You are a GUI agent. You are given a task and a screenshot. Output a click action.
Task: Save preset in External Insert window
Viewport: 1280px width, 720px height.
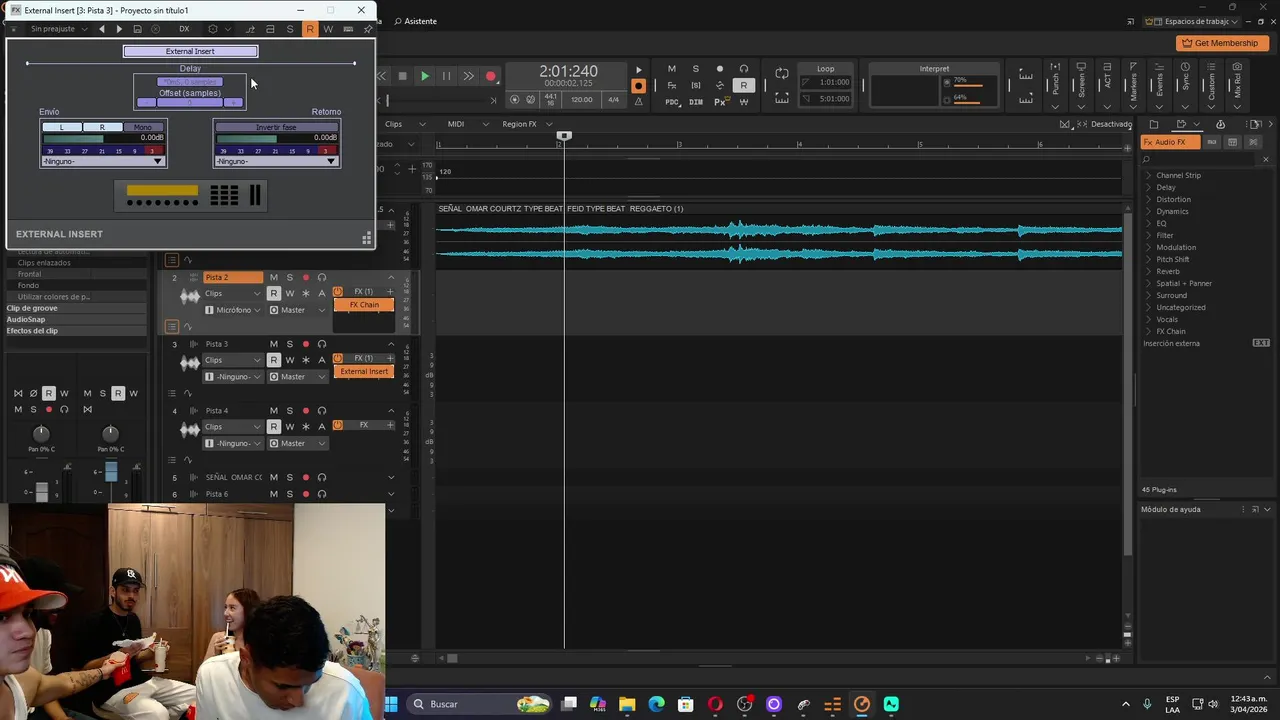pyautogui.click(x=138, y=29)
